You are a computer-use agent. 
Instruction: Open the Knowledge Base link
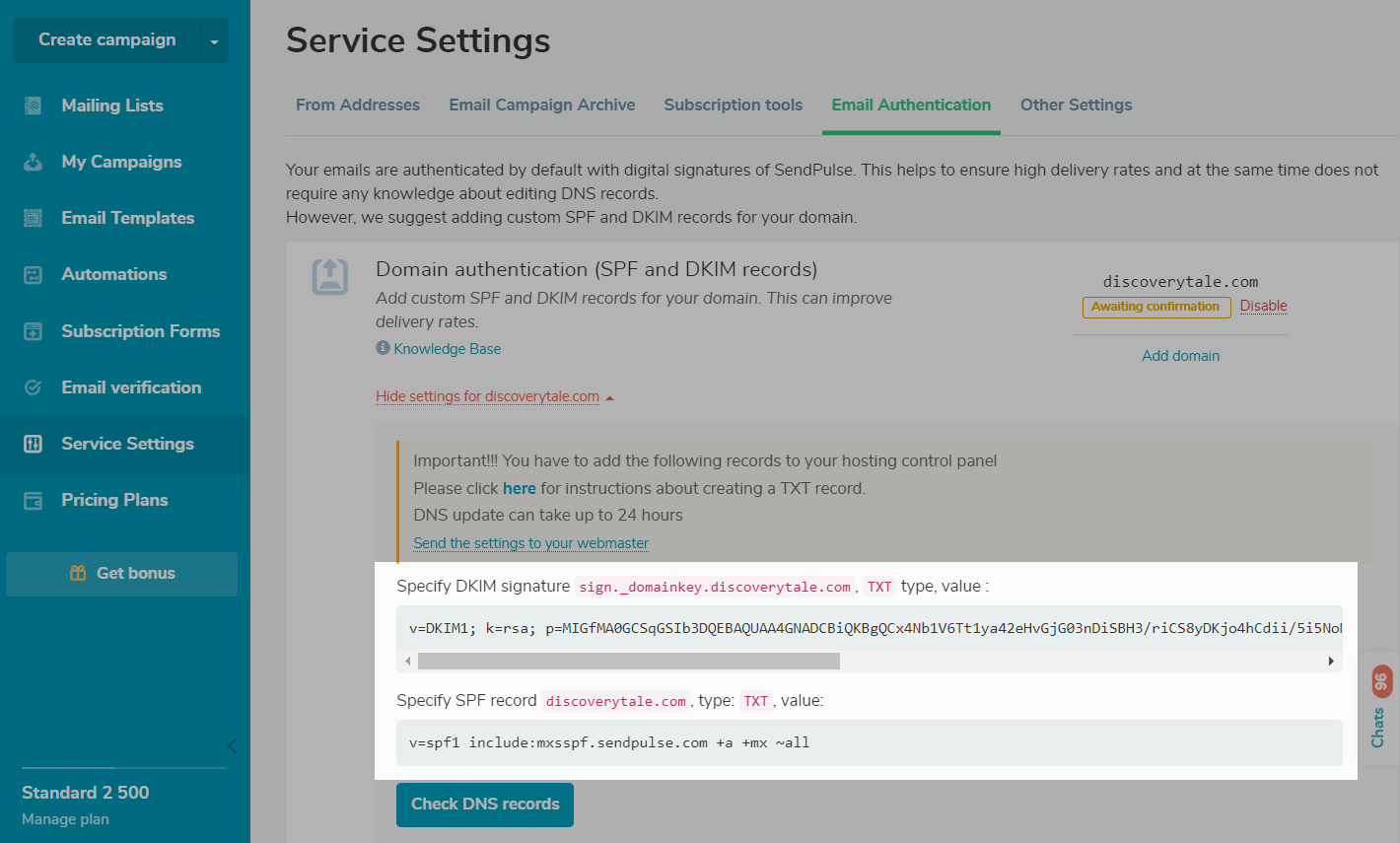447,349
